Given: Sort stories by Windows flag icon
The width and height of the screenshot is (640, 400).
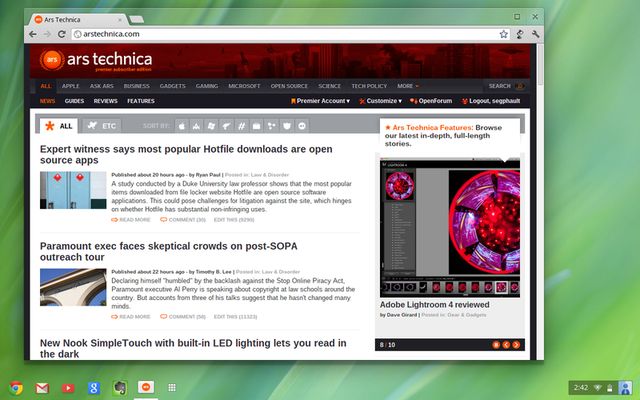Looking at the screenshot, I should [x=211, y=126].
